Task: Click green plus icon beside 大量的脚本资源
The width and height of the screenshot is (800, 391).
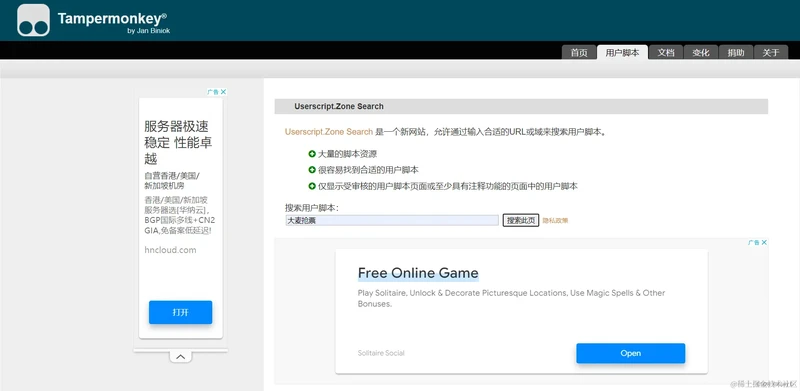Action: [312, 154]
